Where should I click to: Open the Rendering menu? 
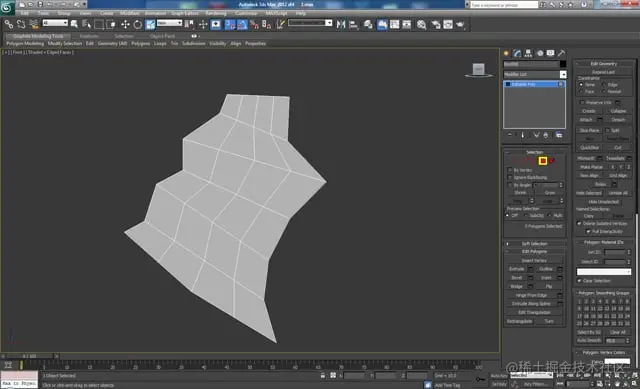(216, 13)
